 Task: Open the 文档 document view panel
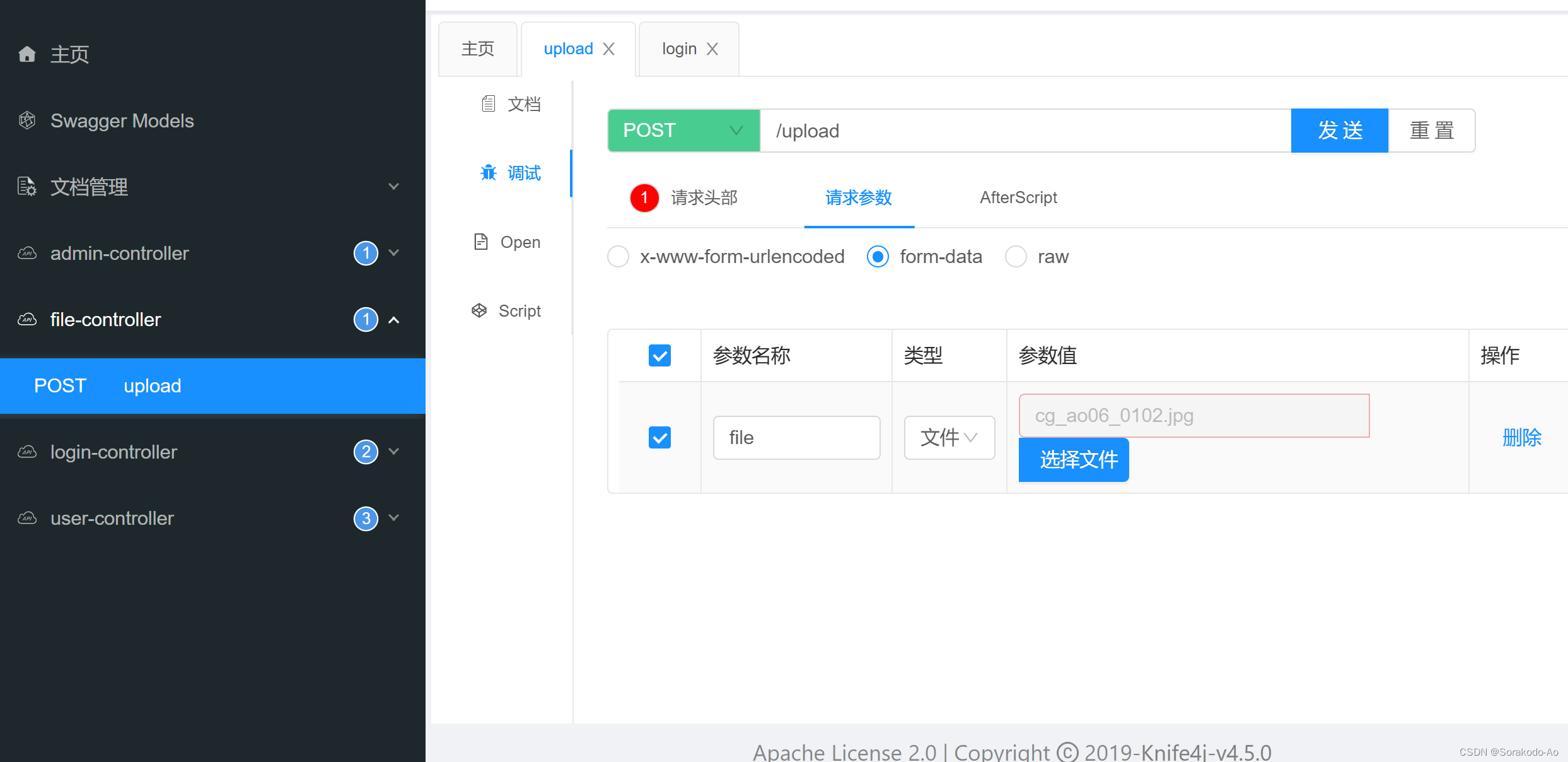[511, 103]
